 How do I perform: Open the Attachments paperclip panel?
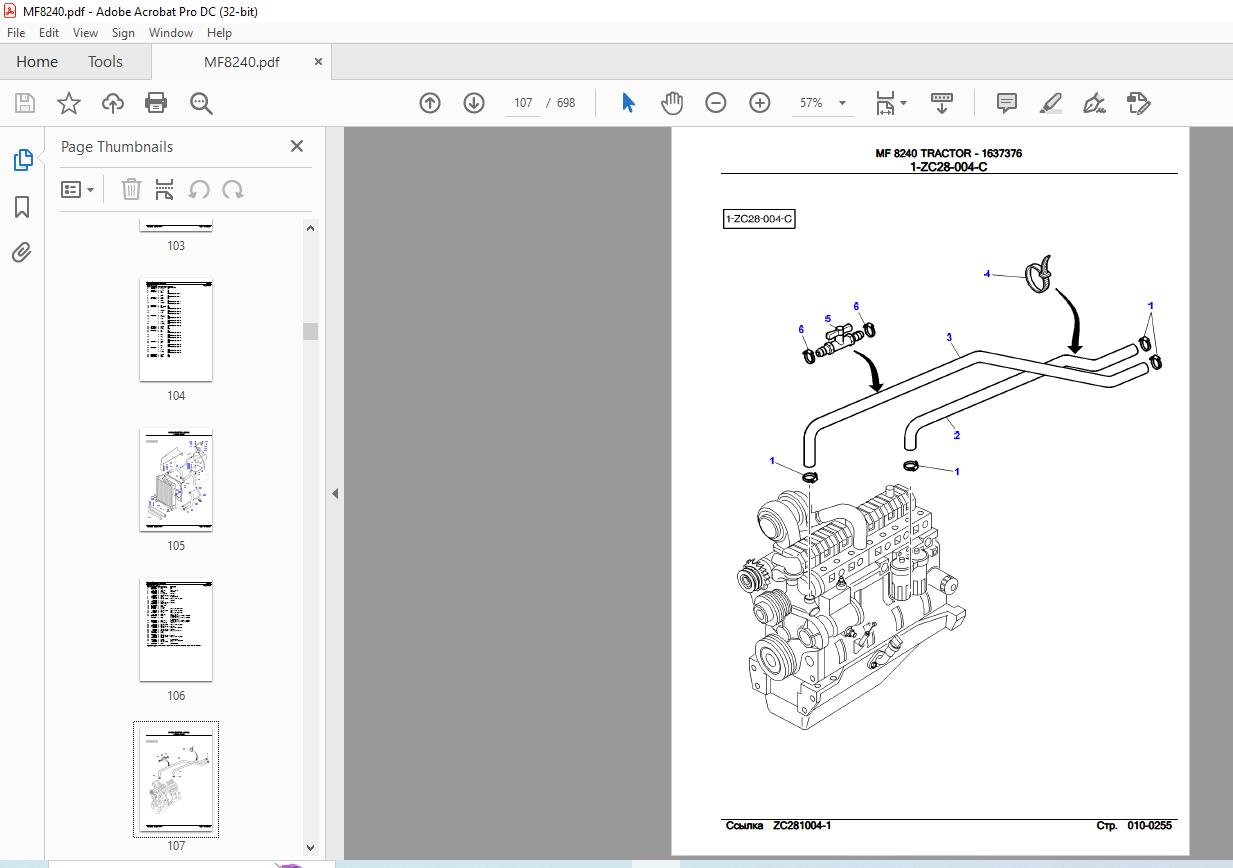click(x=22, y=252)
